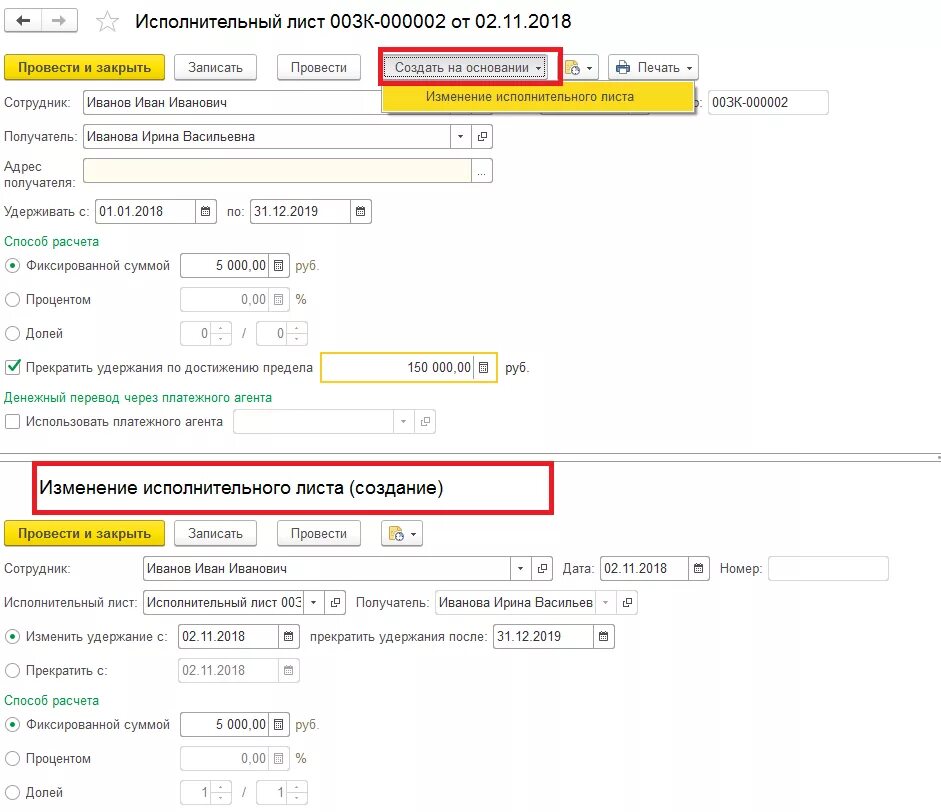Select upper Фиксированной суммой radio button
This screenshot has height=812, width=941.
[x=13, y=265]
